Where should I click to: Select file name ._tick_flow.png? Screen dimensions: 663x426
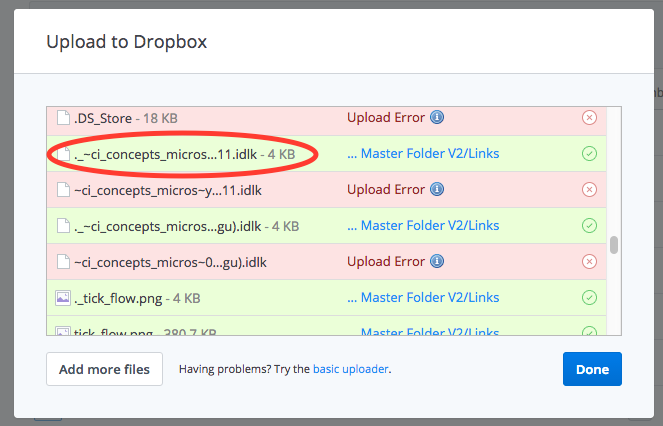coord(118,299)
